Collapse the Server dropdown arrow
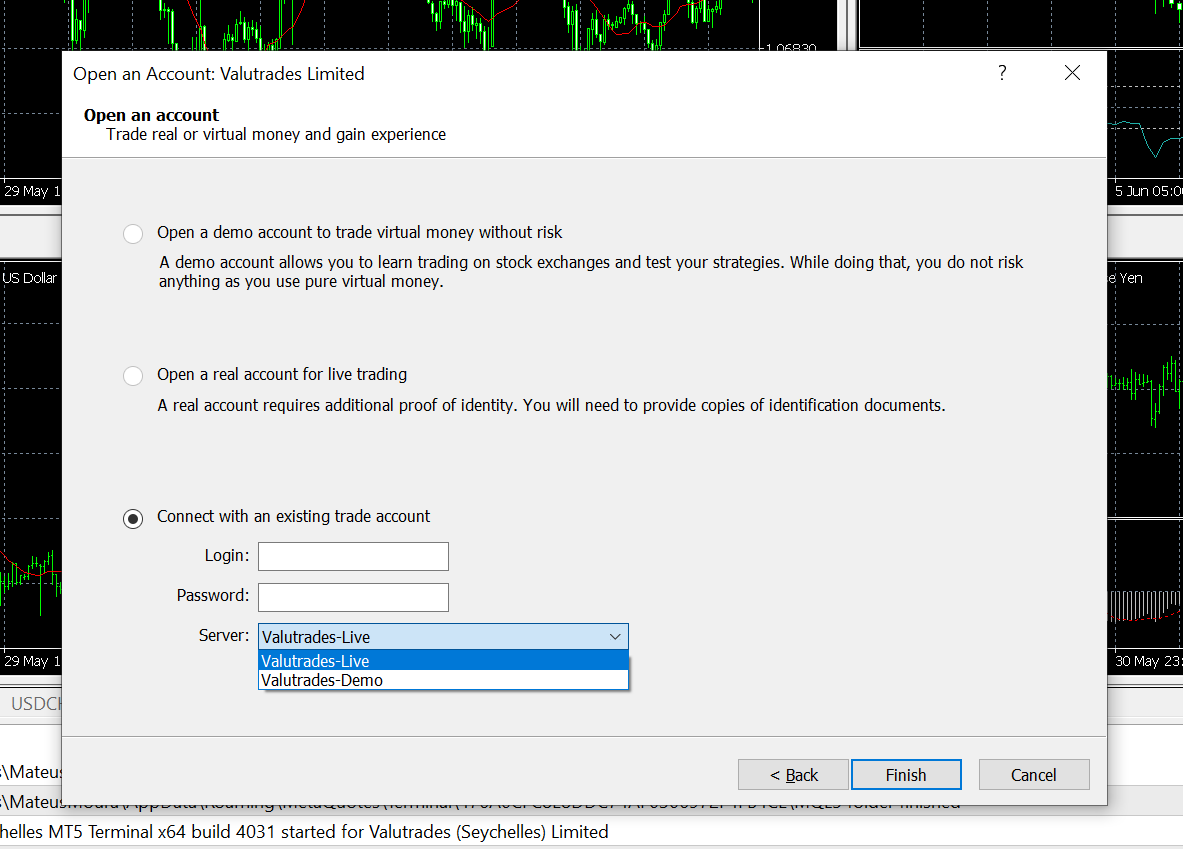 [x=615, y=637]
